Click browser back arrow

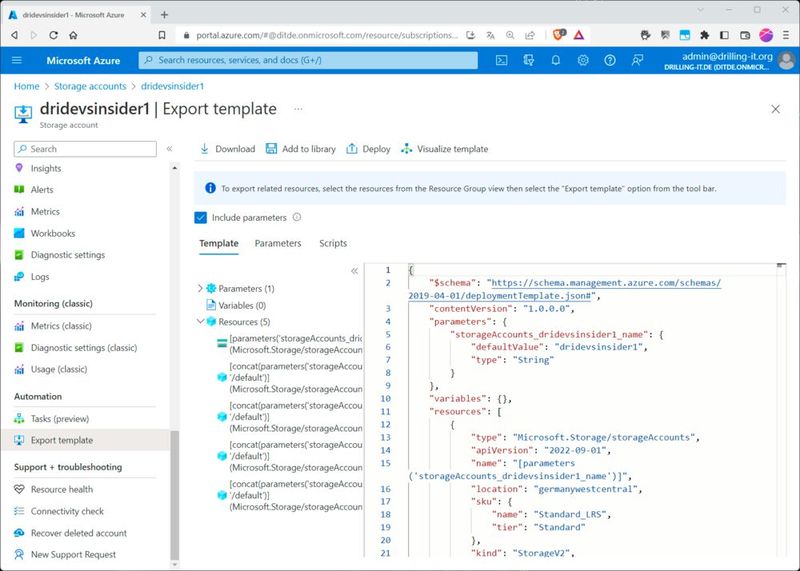coord(14,35)
